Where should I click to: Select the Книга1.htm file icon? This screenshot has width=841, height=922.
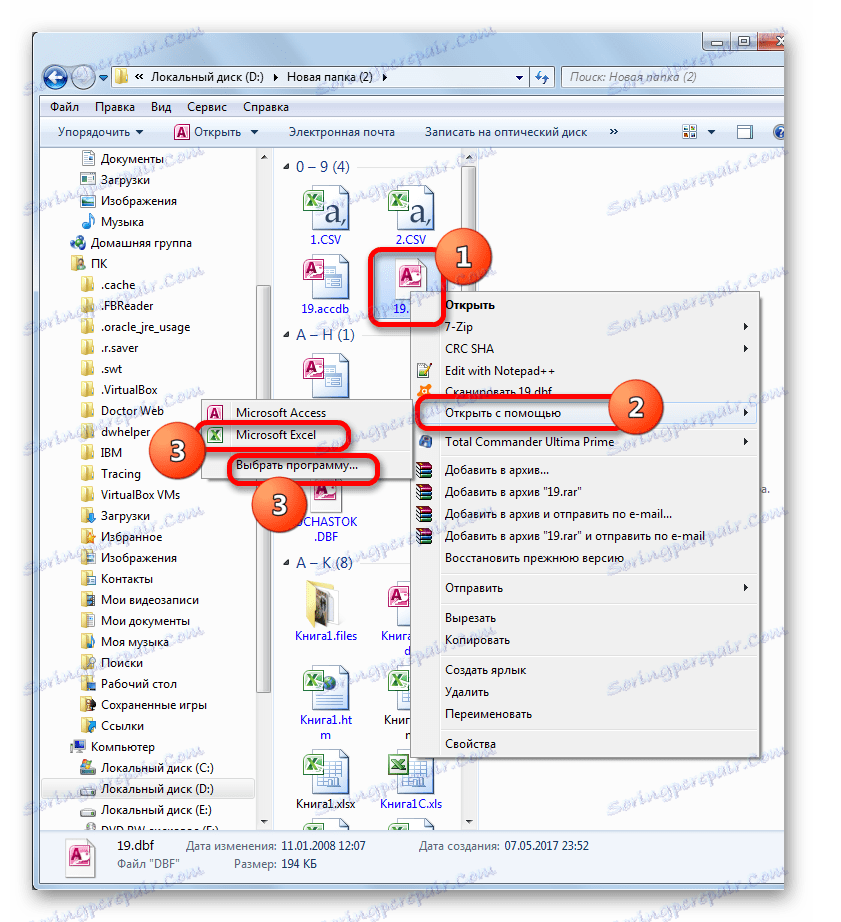pyautogui.click(x=325, y=689)
